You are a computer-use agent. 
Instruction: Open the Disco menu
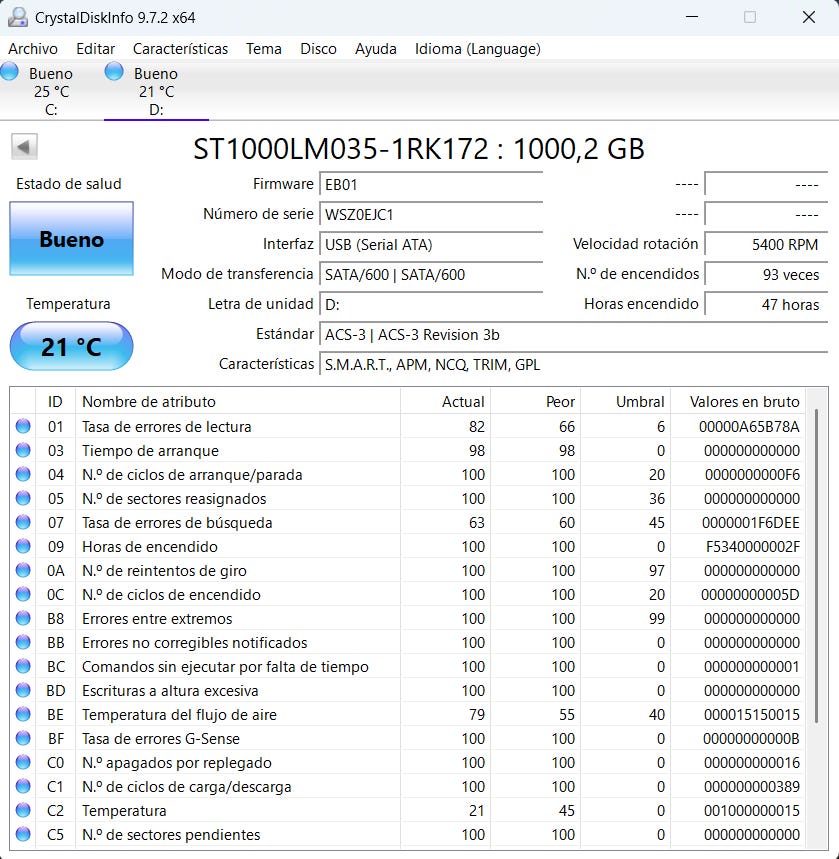pos(318,48)
